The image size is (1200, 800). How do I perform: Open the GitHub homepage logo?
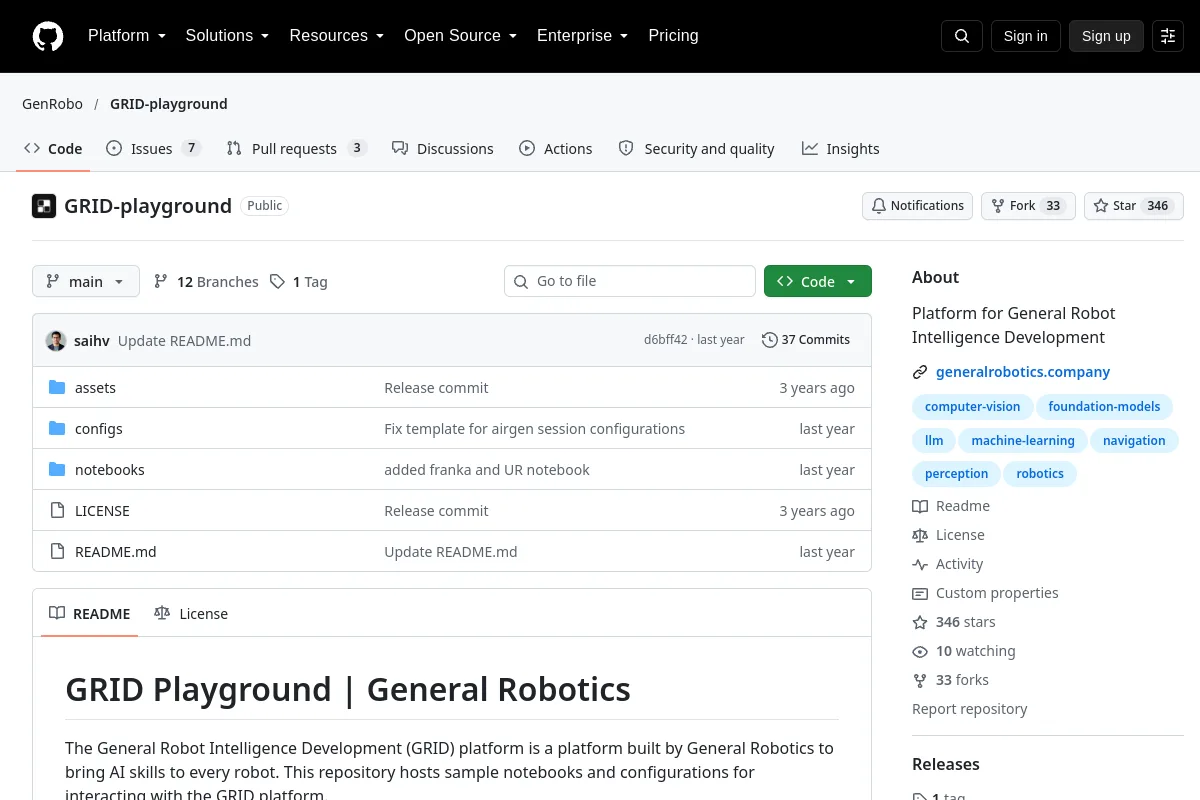point(48,36)
